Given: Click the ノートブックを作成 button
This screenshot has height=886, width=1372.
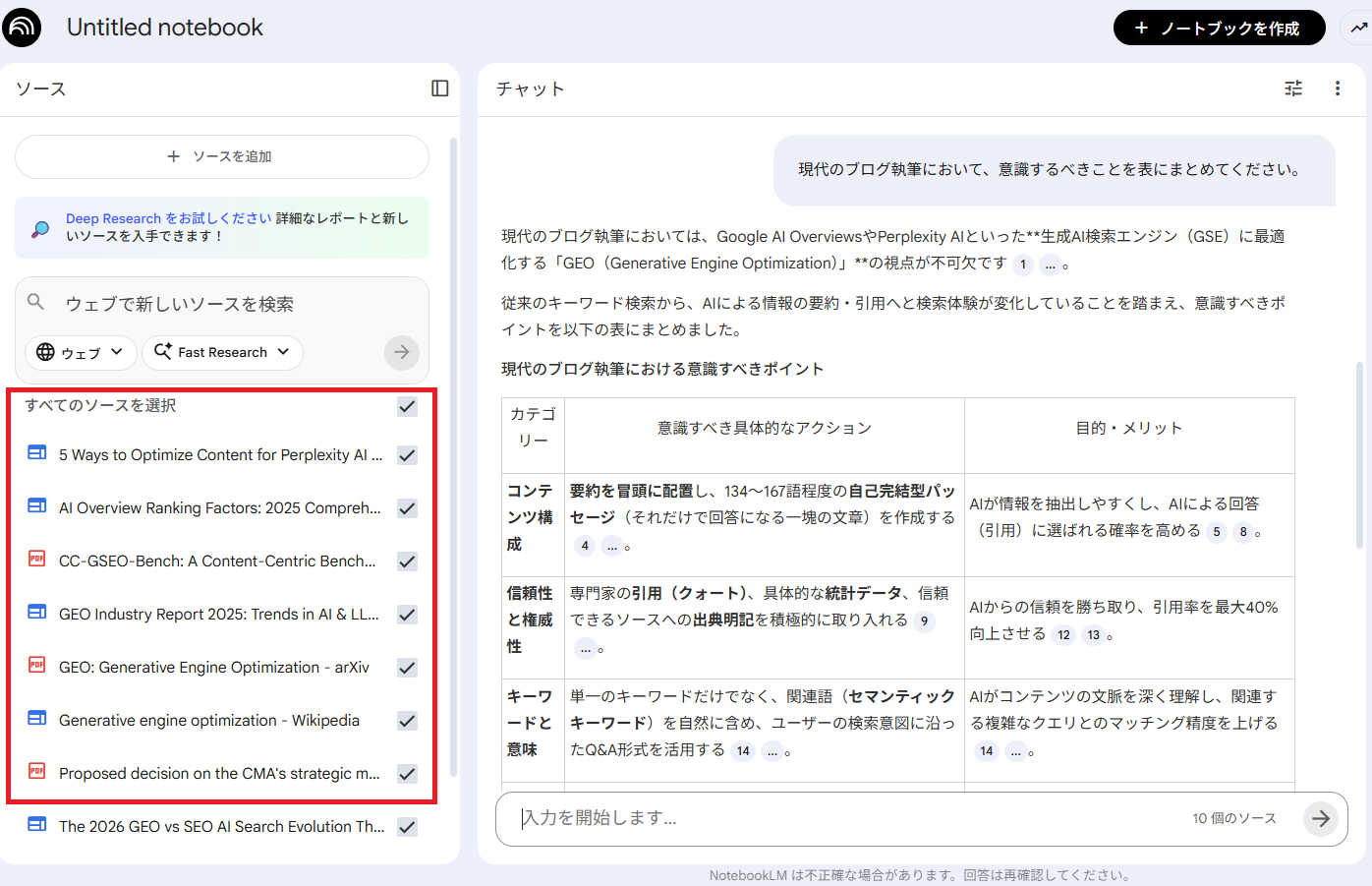Looking at the screenshot, I should click(1219, 27).
